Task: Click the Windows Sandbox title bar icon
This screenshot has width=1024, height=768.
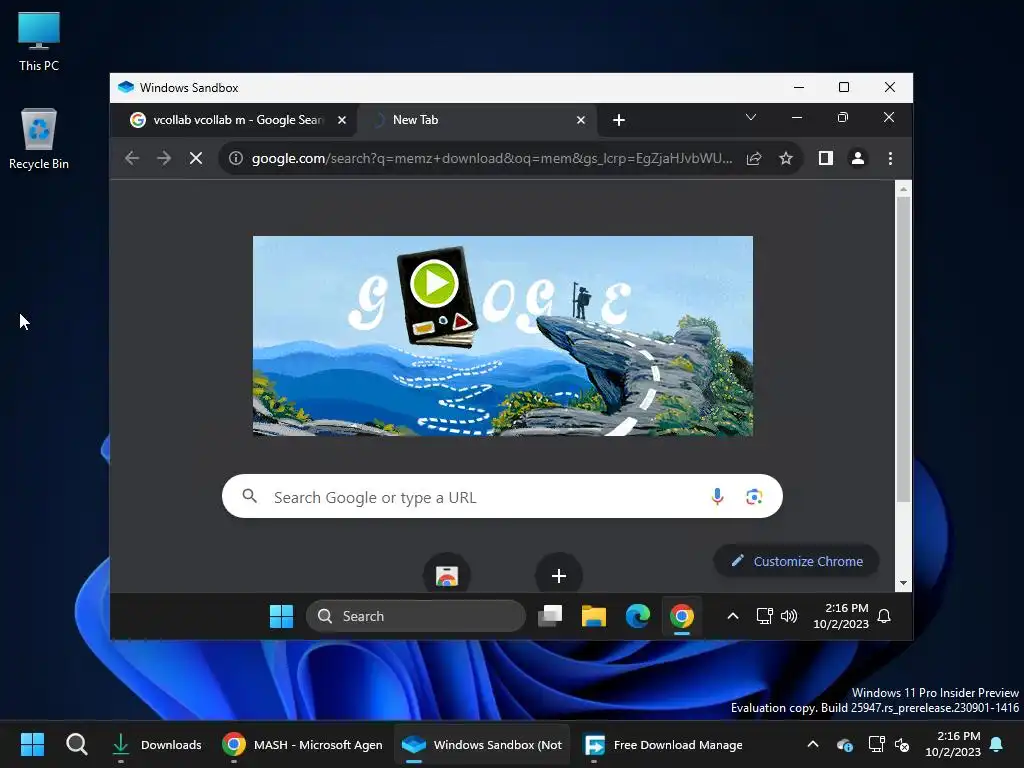Action: pyautogui.click(x=126, y=88)
